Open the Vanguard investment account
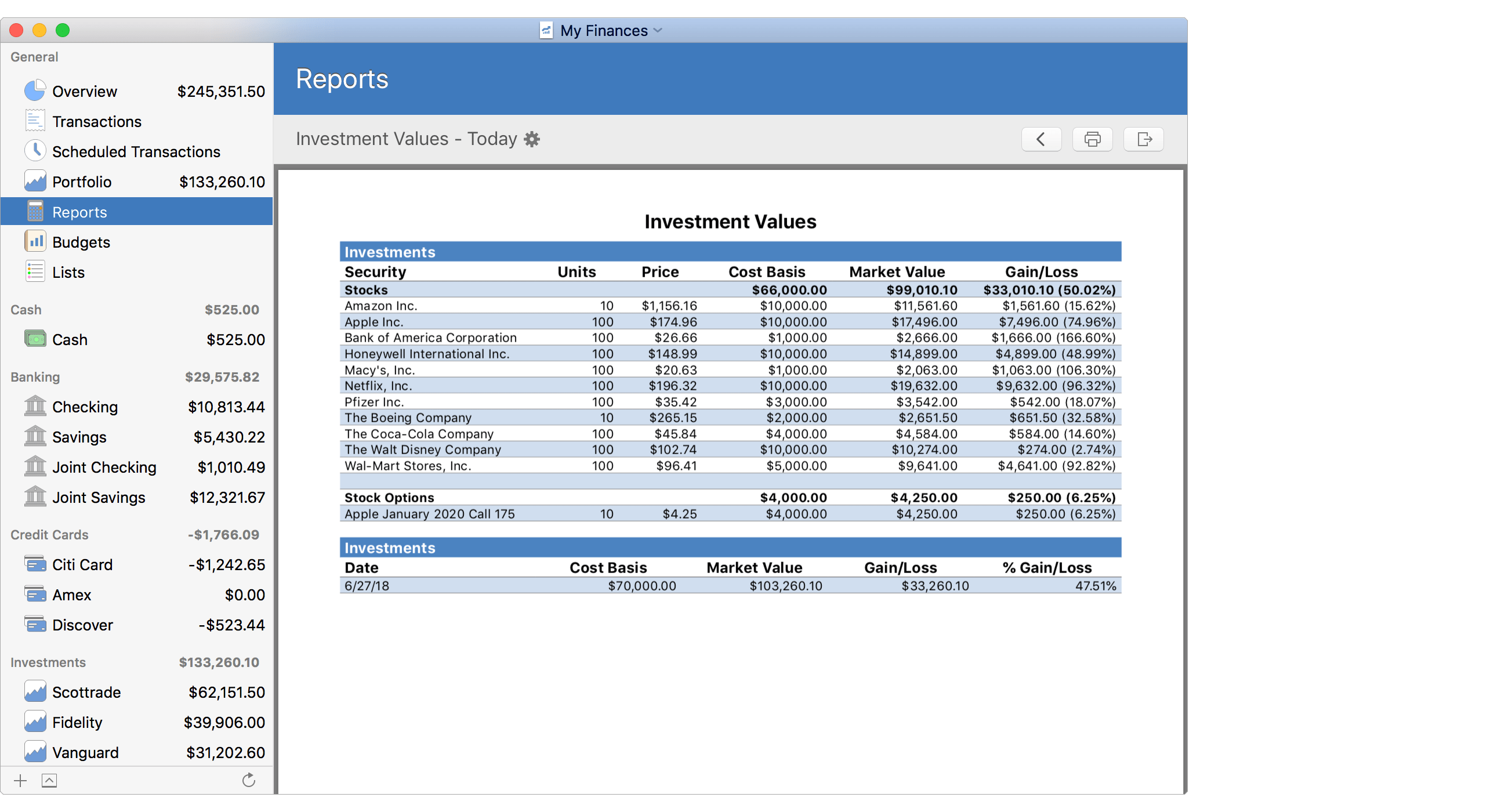Screen dimensions: 1508x812 pyautogui.click(x=85, y=752)
